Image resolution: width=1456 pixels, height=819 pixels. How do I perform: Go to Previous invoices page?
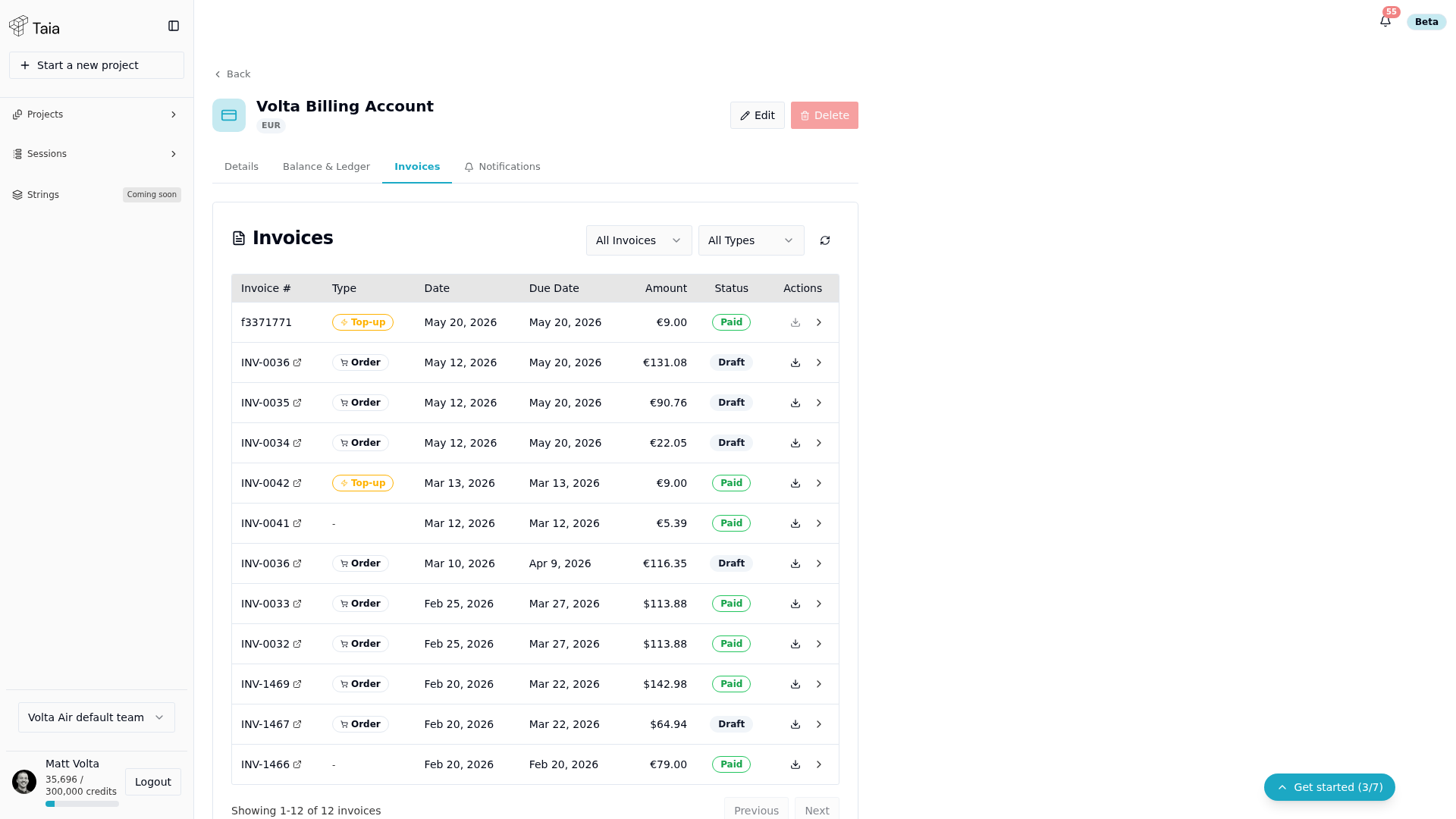[x=756, y=810]
